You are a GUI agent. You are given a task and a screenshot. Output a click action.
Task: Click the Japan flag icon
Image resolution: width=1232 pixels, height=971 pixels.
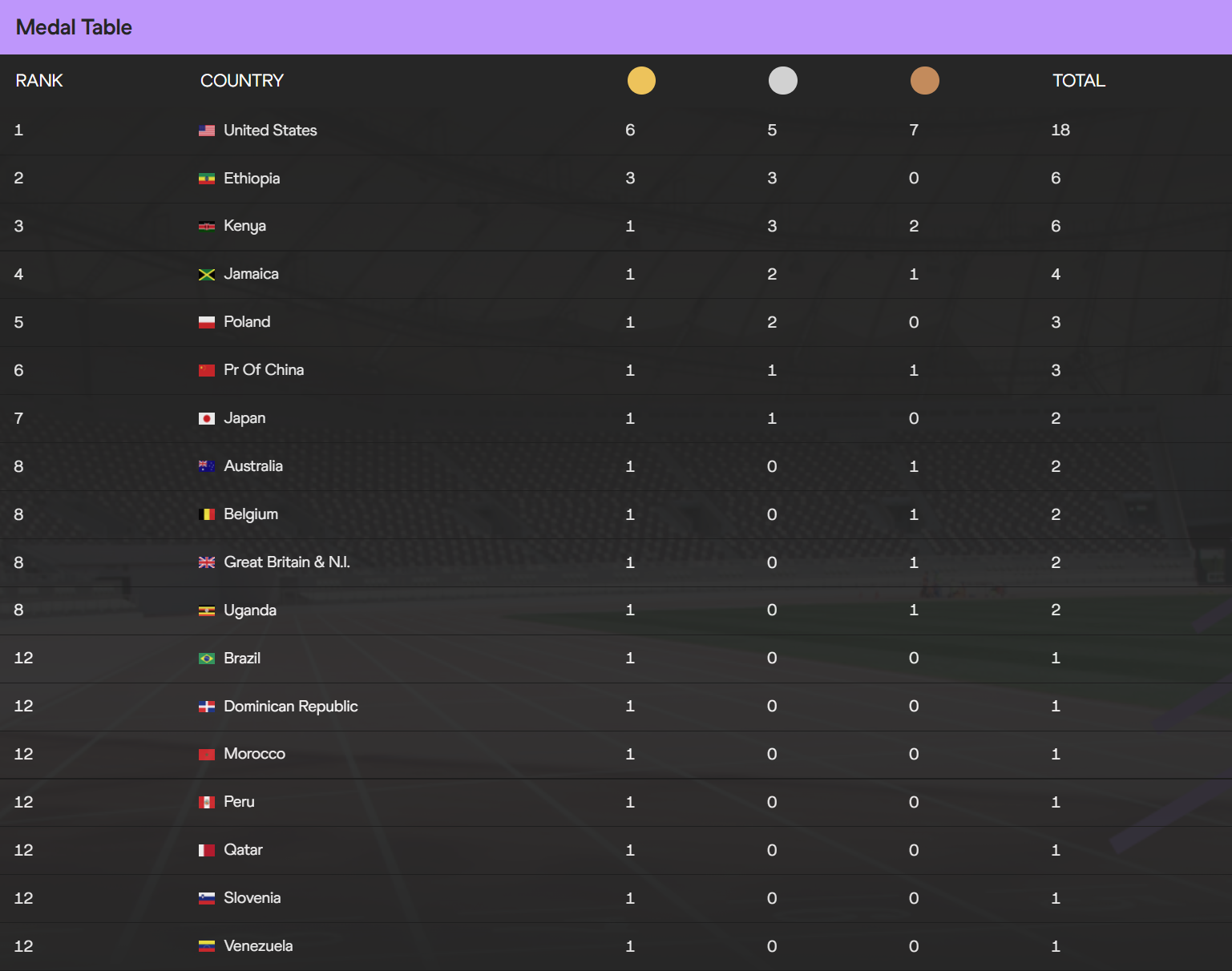point(207,419)
